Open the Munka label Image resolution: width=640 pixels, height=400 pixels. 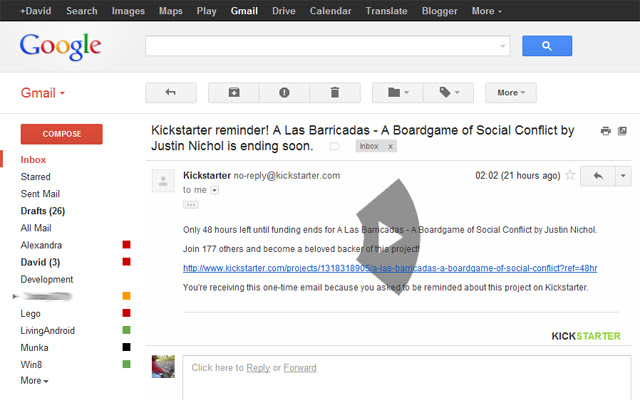(x=34, y=348)
